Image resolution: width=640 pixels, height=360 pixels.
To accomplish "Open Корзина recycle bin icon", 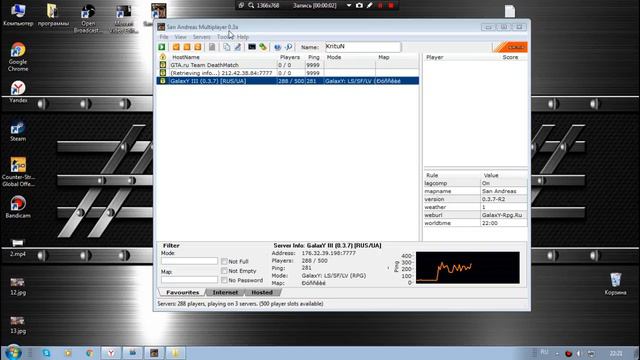I will [615, 284].
